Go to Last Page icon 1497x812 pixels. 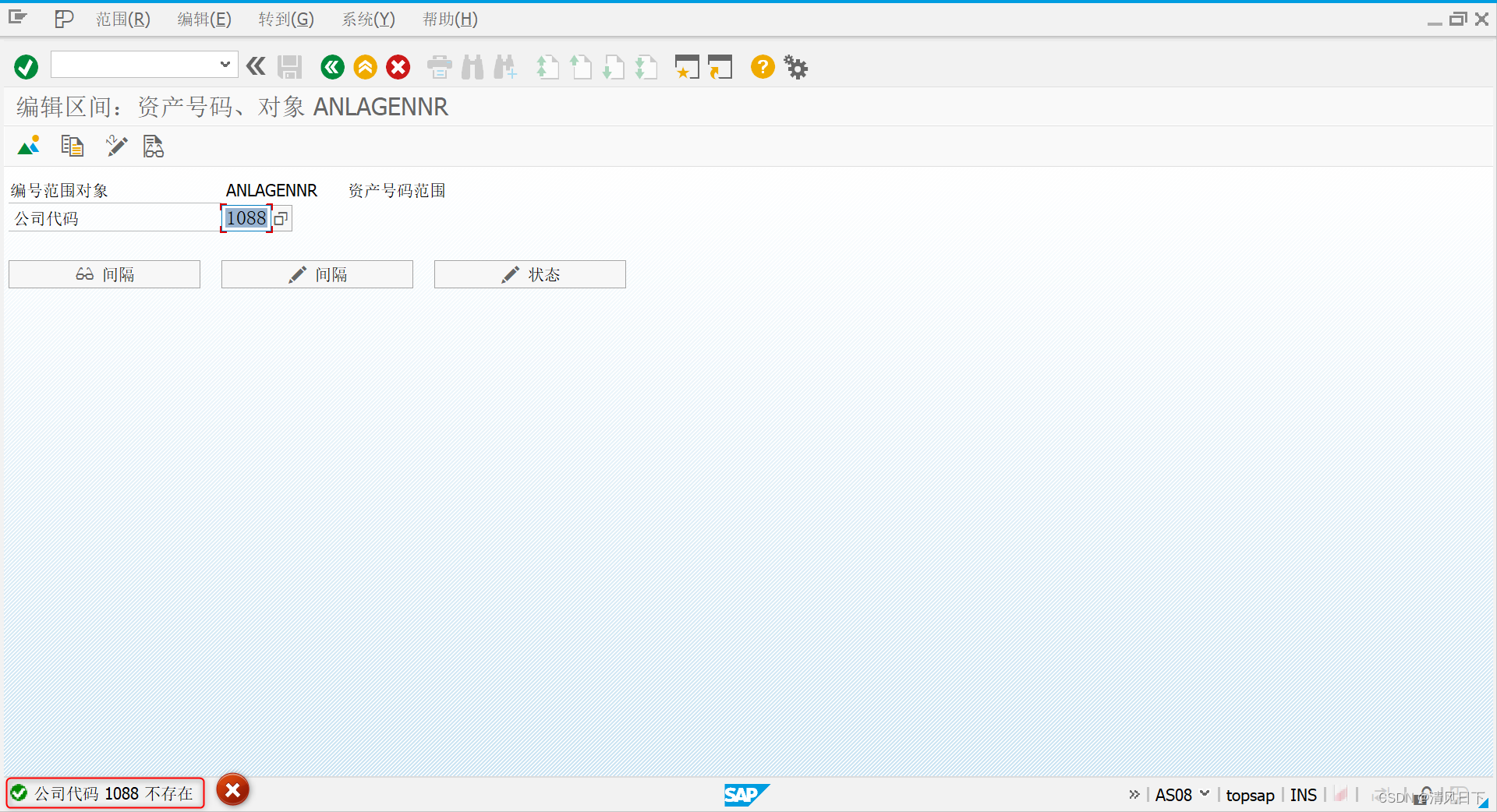click(x=646, y=67)
